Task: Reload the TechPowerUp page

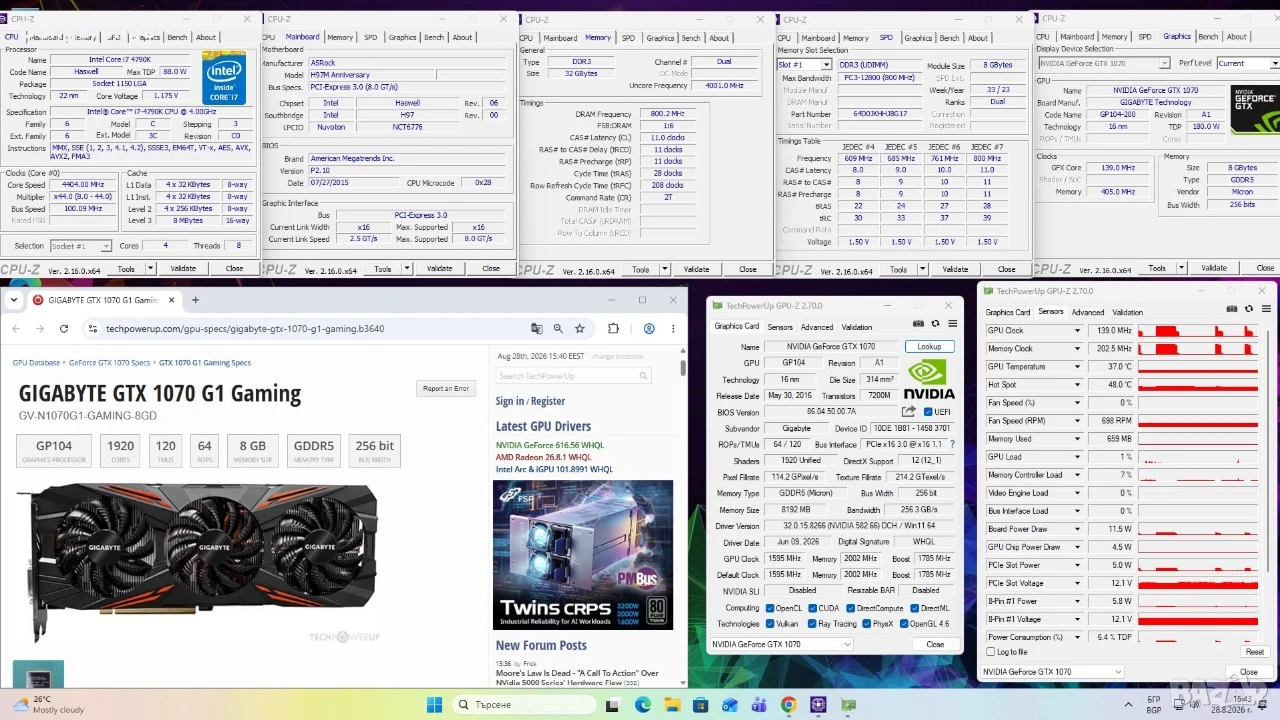Action: click(64, 329)
